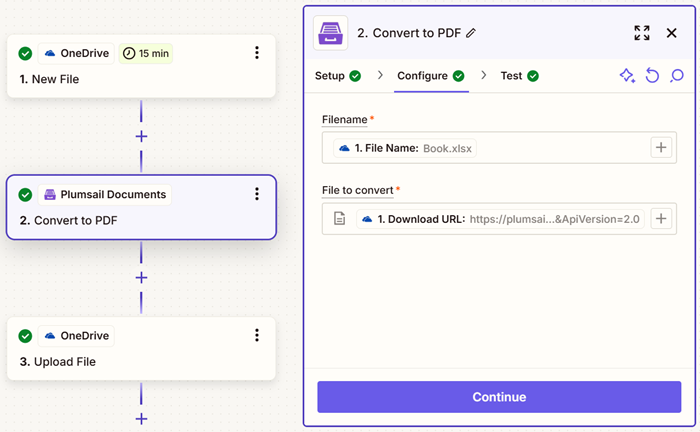
Task: Click the '2. Convert to PDF' panel title
Action: pos(409,33)
